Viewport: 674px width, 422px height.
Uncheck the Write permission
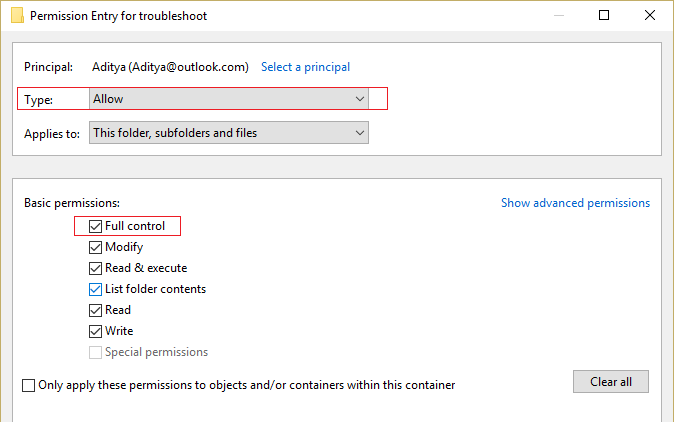(95, 331)
